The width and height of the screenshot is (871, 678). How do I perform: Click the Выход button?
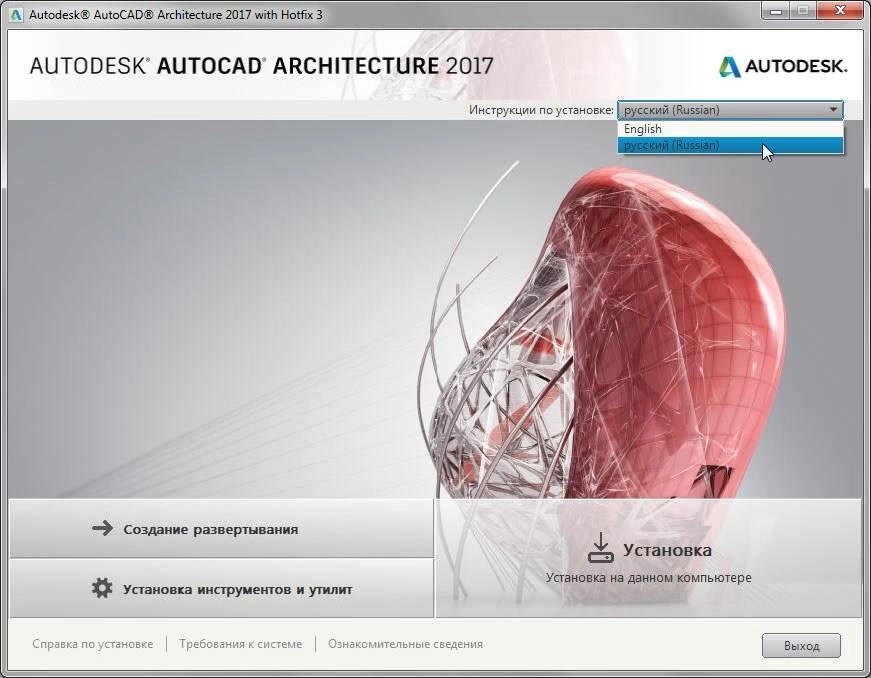[x=801, y=646]
